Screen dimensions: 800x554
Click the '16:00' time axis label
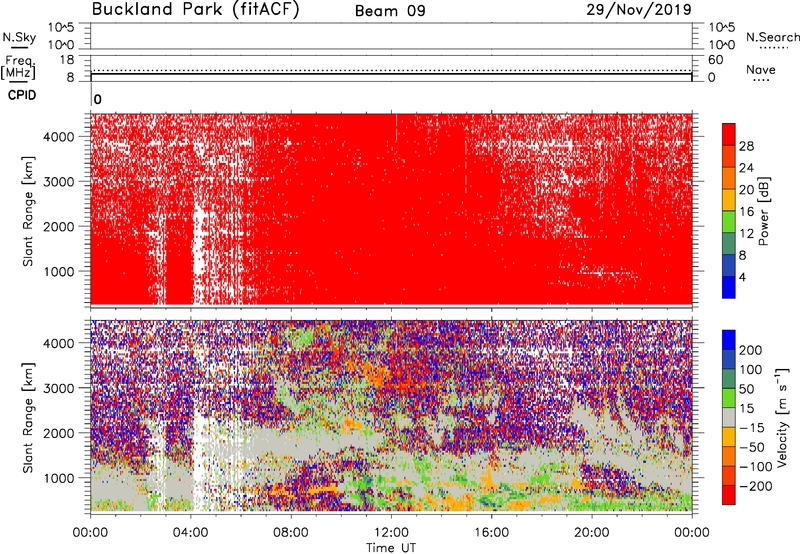491,533
